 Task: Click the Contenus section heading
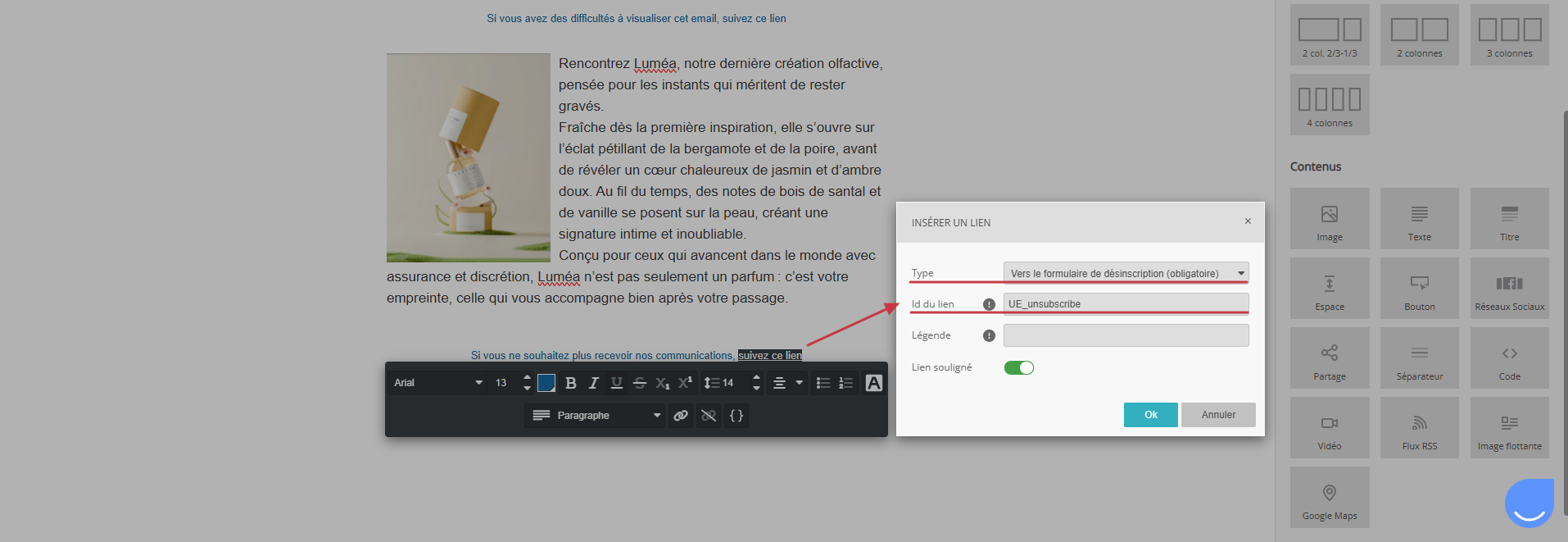pos(1316,166)
